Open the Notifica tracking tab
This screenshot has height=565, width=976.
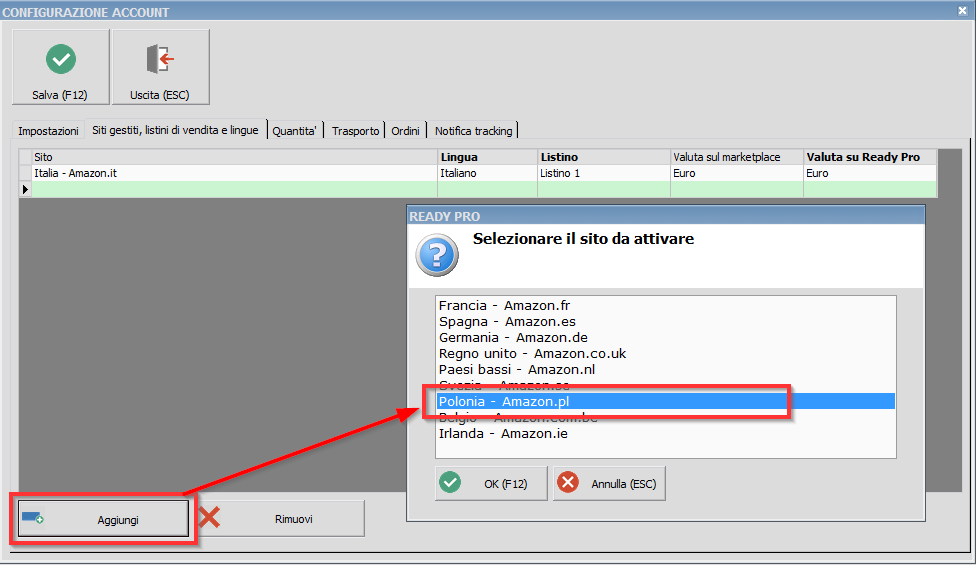474,131
